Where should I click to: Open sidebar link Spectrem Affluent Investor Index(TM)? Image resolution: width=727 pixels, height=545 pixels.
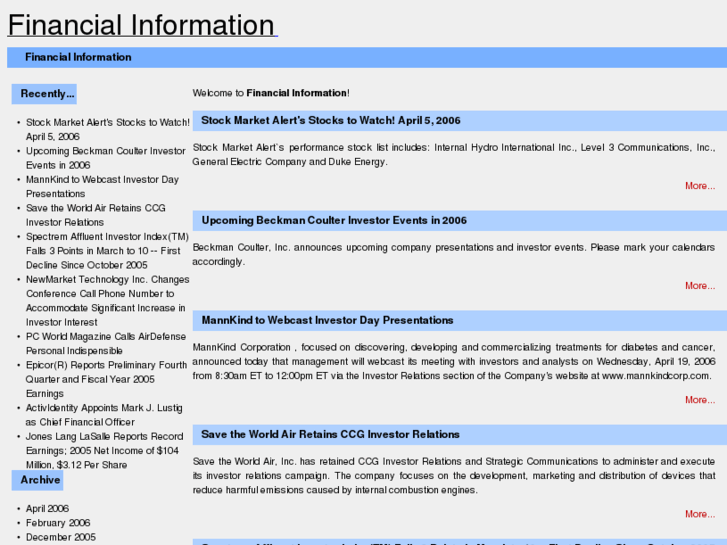click(x=107, y=251)
